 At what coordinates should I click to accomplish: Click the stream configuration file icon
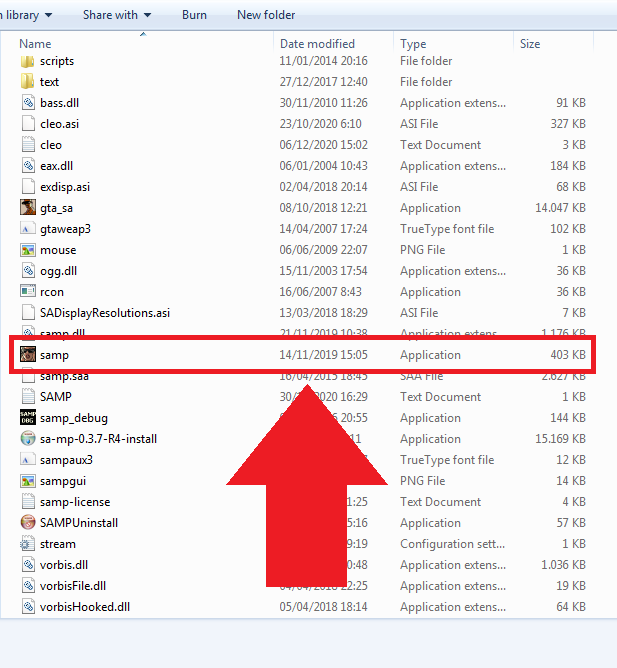click(x=27, y=544)
